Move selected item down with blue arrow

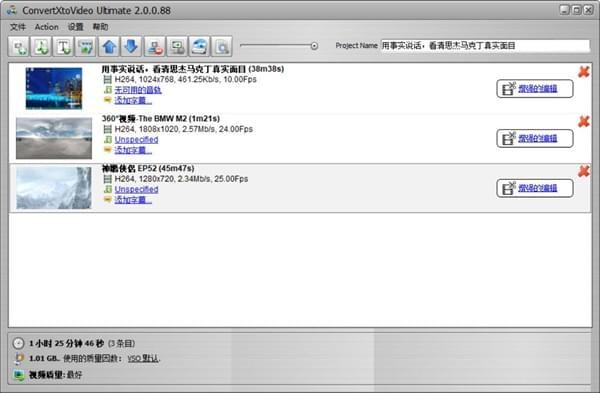point(131,47)
